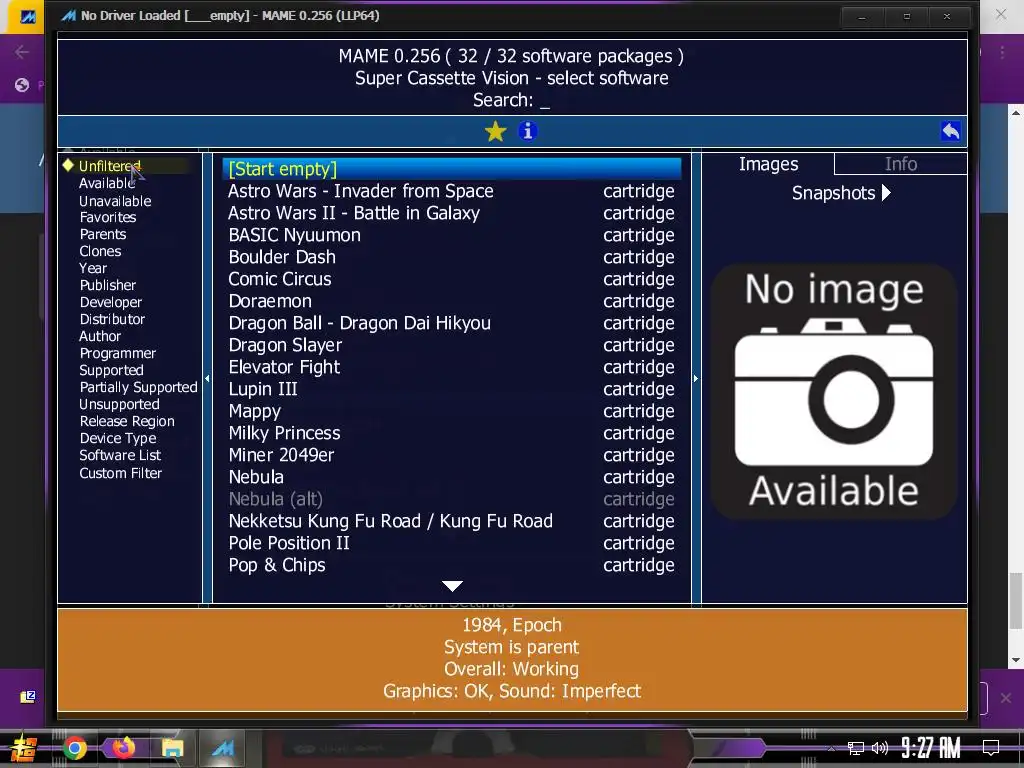Choose the Favorites filter
The image size is (1024, 768).
click(108, 217)
